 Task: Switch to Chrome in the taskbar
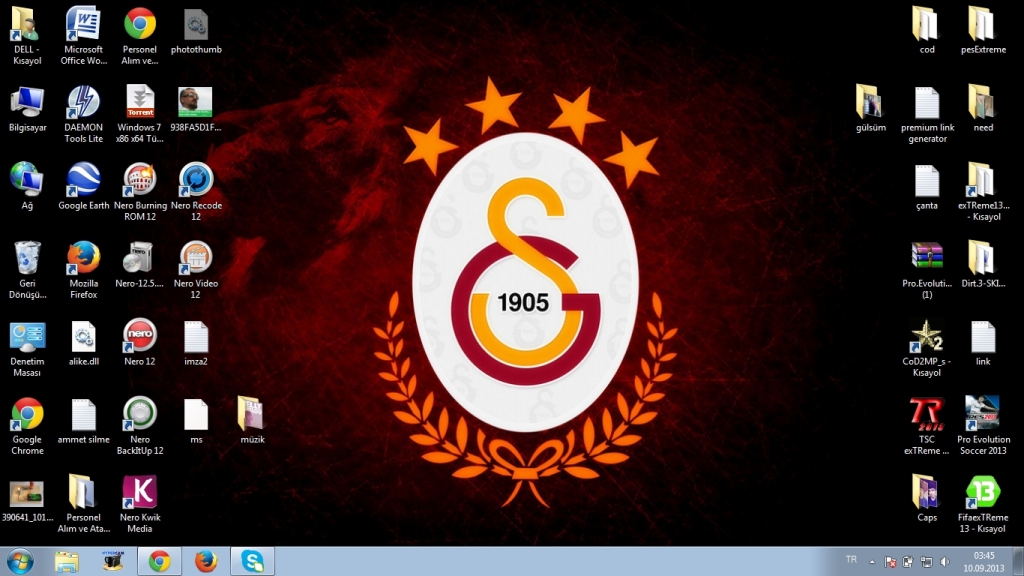click(159, 562)
